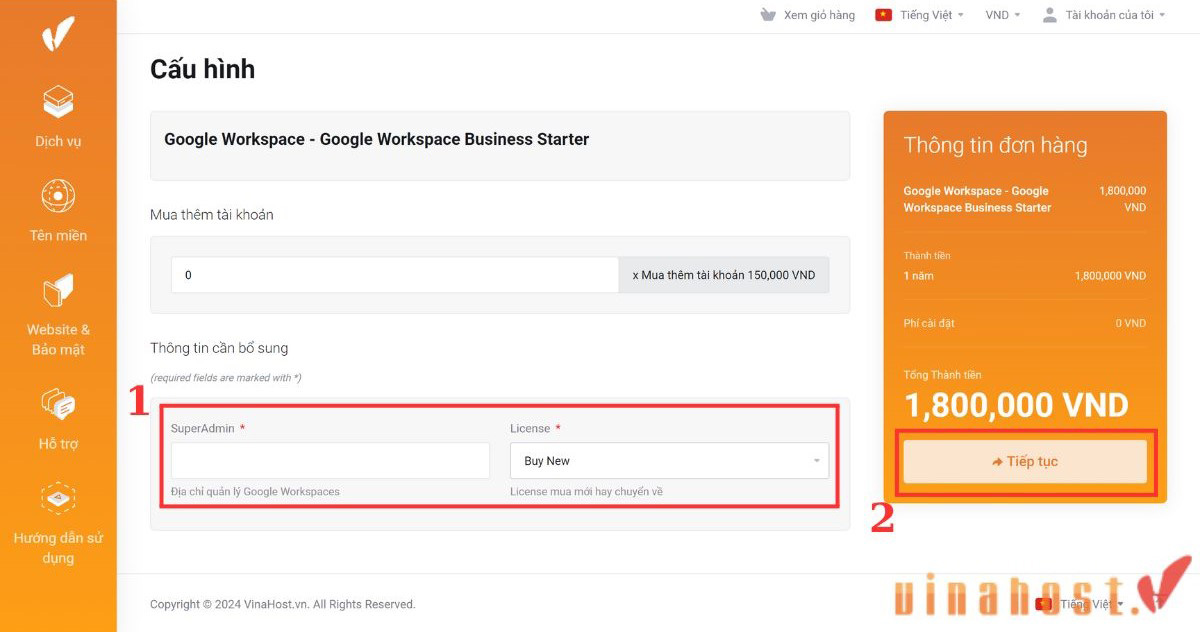
Task: Click the 1,800,000 VND total amount
Action: tap(1016, 405)
